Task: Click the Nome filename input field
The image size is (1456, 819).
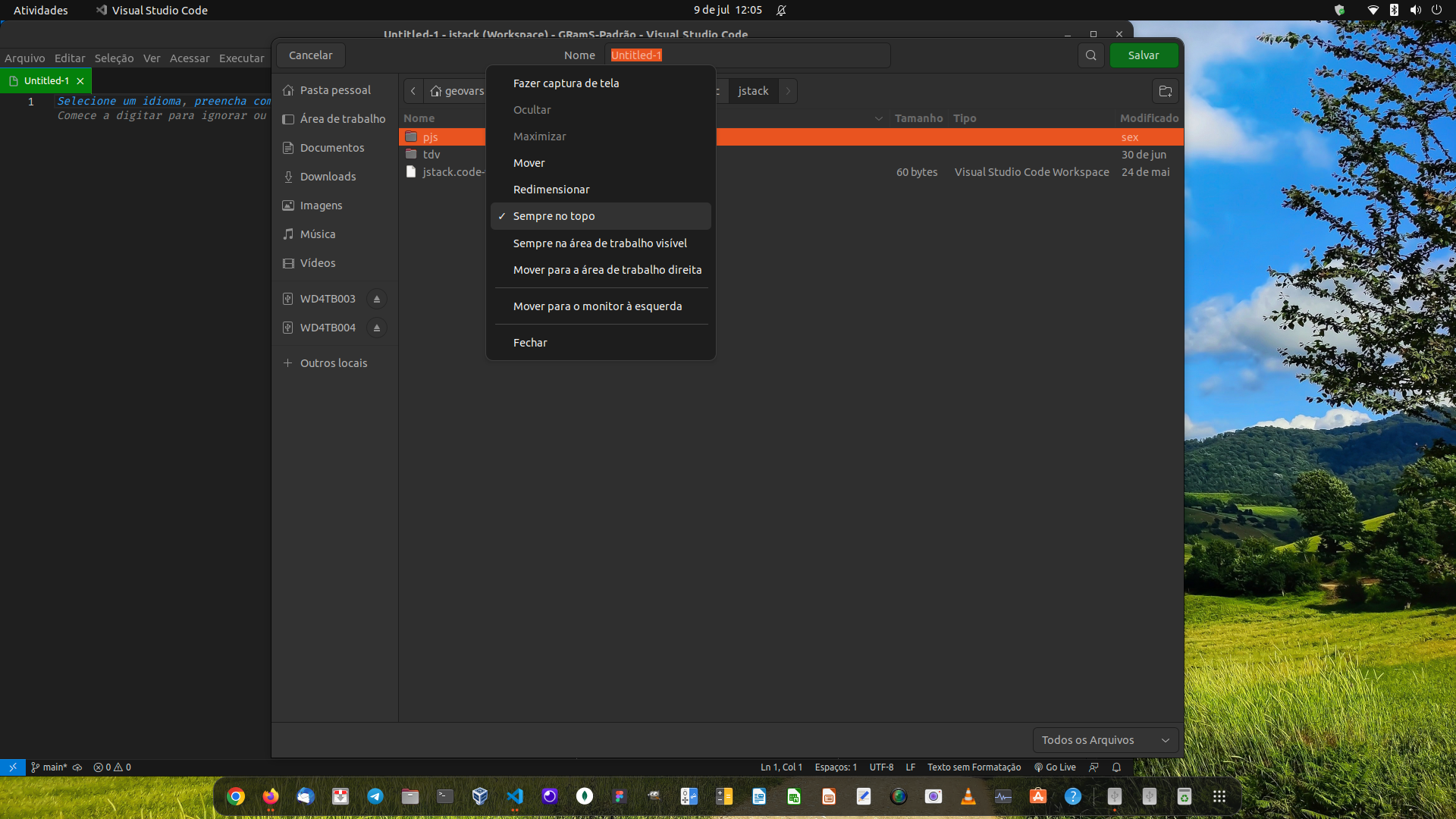Action: 747,55
